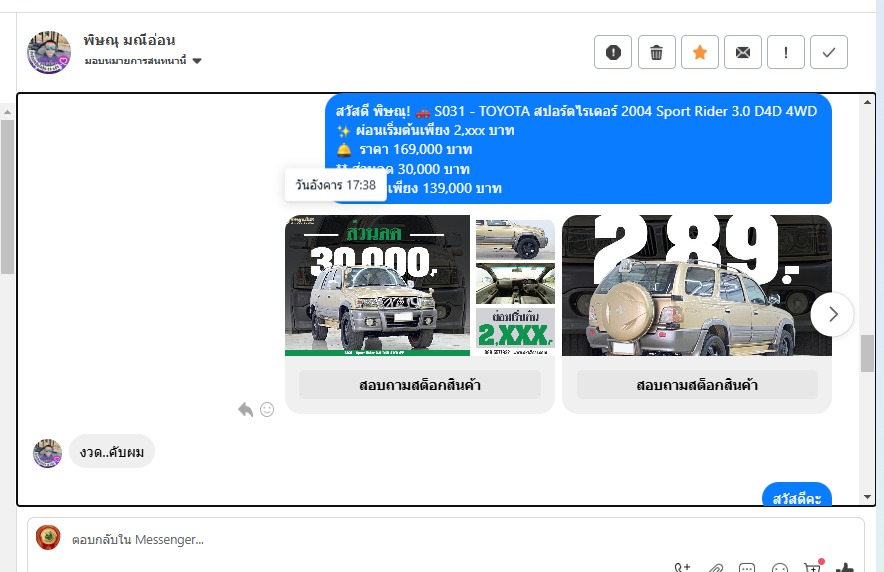The width and height of the screenshot is (884, 572).
Task: Attach a file with the paperclip icon
Action: coord(715,568)
